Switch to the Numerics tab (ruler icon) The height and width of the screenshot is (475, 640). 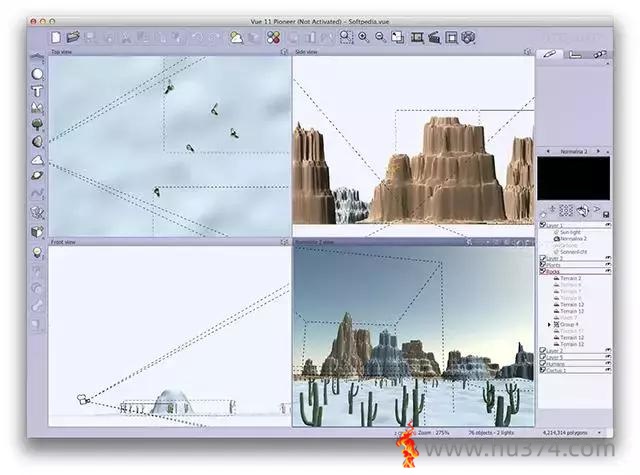(x=575, y=54)
